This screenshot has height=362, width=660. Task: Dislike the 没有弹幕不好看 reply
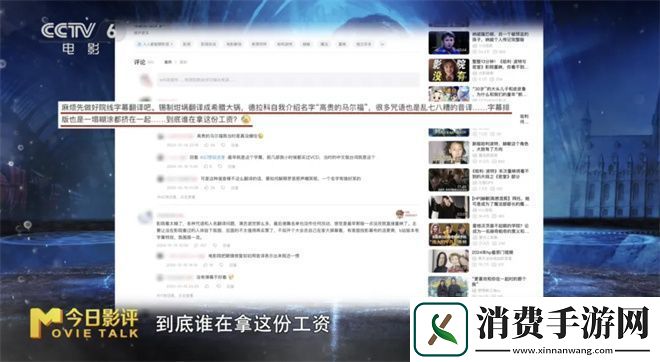[218, 286]
